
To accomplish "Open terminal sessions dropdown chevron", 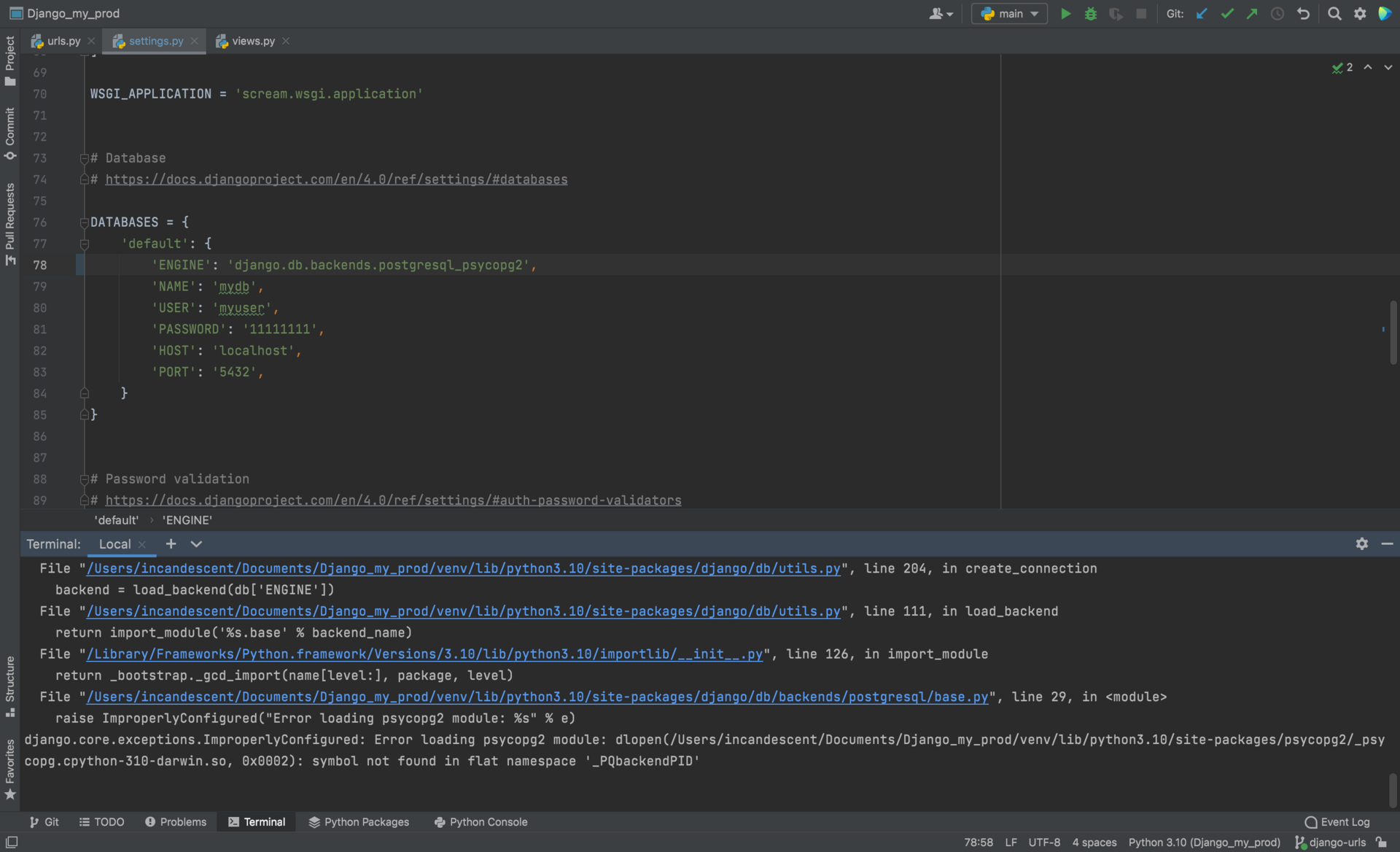I will (x=196, y=544).
